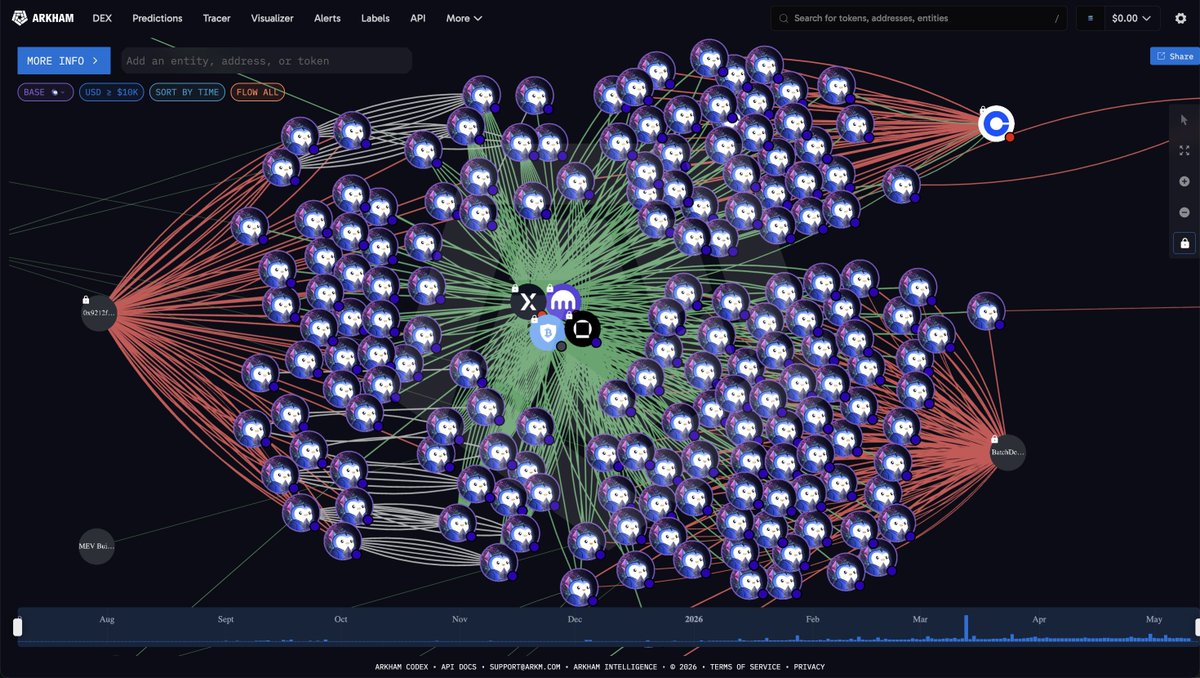Click the Arkham logo
This screenshot has height=678, width=1200.
(44, 18)
